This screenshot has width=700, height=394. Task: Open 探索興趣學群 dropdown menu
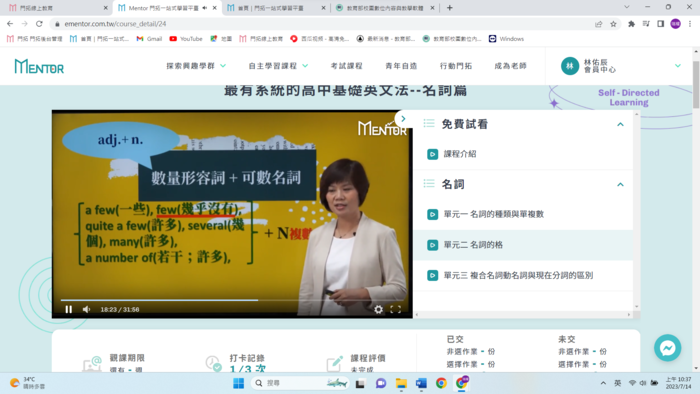196,66
